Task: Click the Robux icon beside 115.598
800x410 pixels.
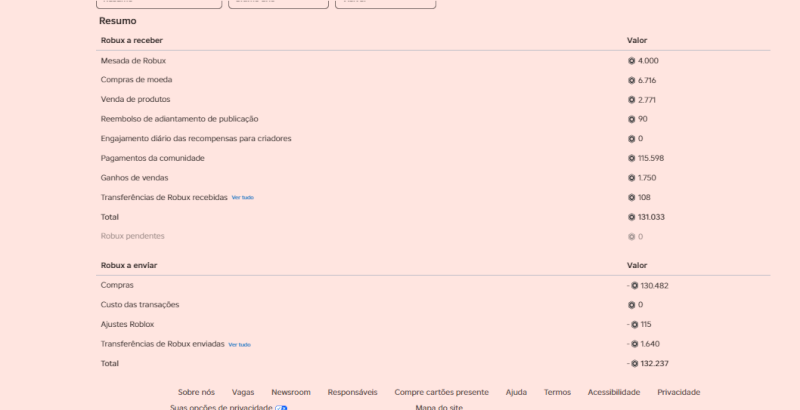Action: [x=631, y=159]
